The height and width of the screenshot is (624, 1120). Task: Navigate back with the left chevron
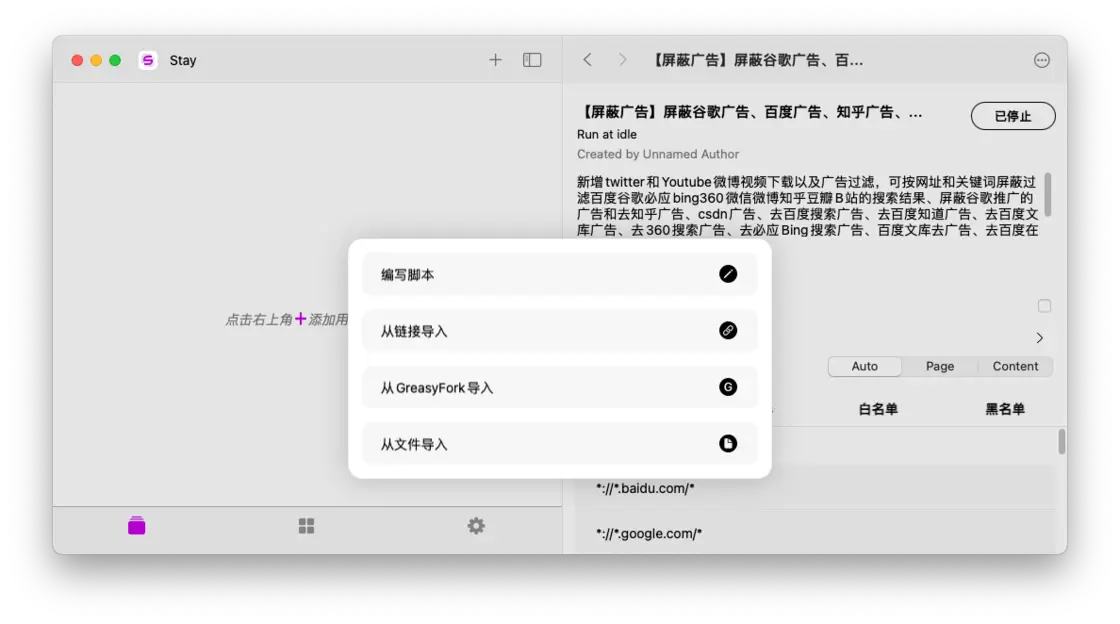coord(587,60)
